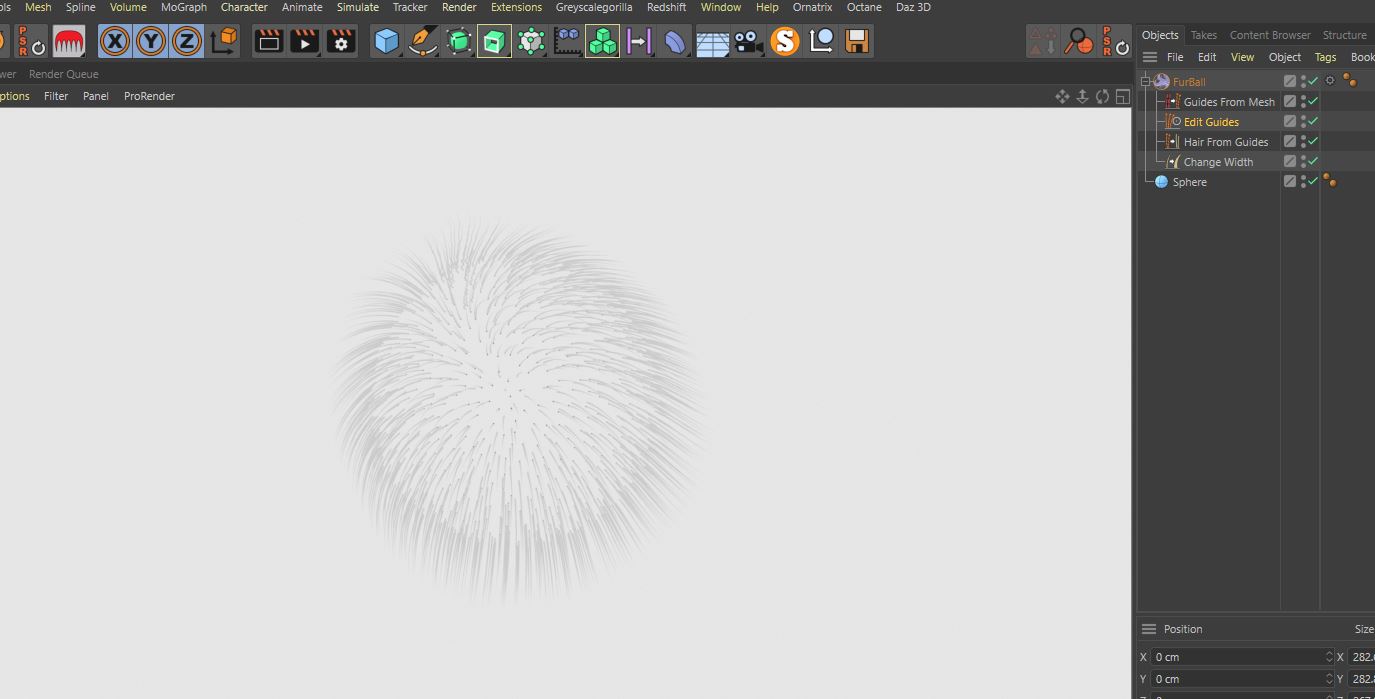This screenshot has width=1375, height=699.
Task: Open the Objects panel hamburger menu
Action: coord(1150,57)
